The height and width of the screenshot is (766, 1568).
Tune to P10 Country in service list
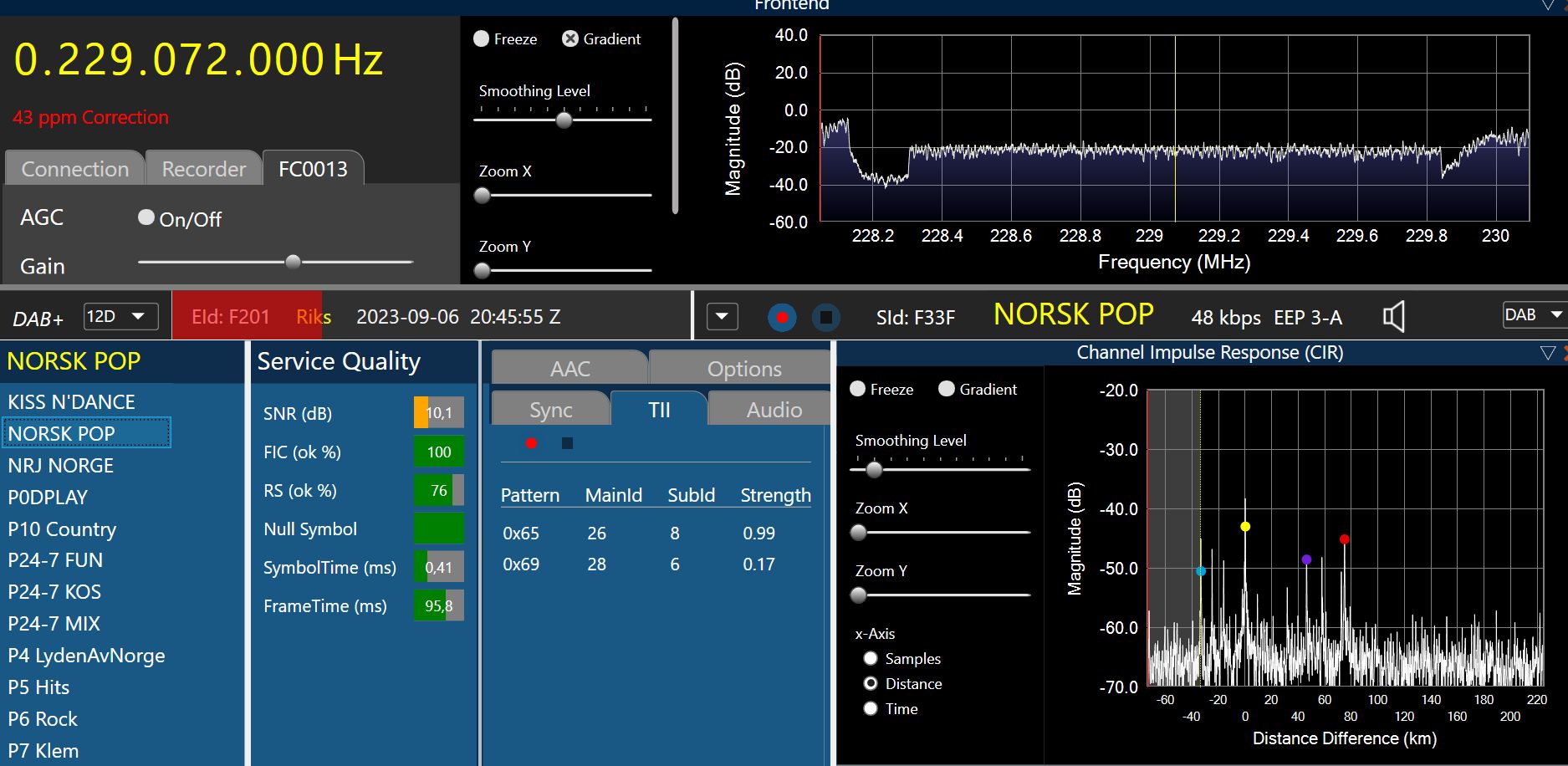(x=62, y=529)
